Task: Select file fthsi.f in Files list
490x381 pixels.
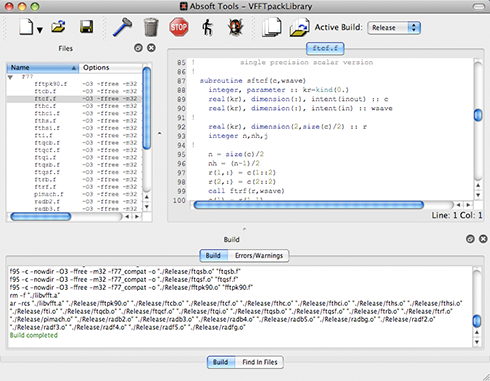Action: tap(47, 128)
